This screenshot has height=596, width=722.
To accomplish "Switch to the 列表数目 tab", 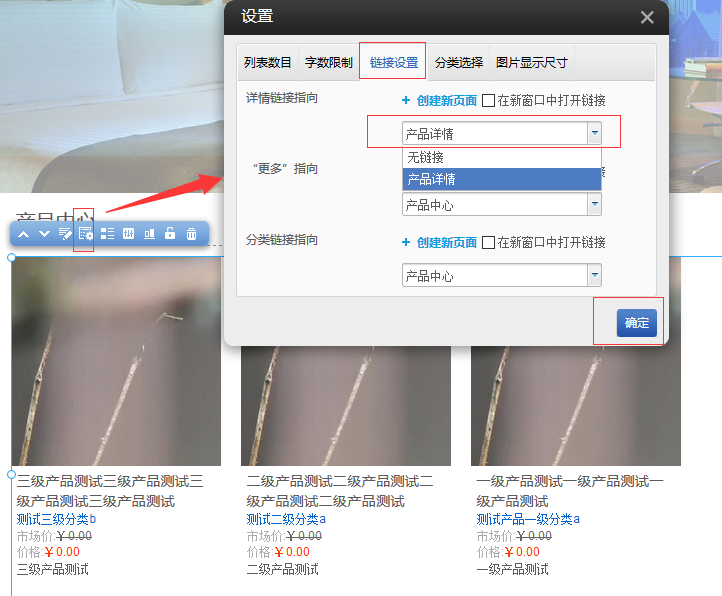I will [268, 62].
